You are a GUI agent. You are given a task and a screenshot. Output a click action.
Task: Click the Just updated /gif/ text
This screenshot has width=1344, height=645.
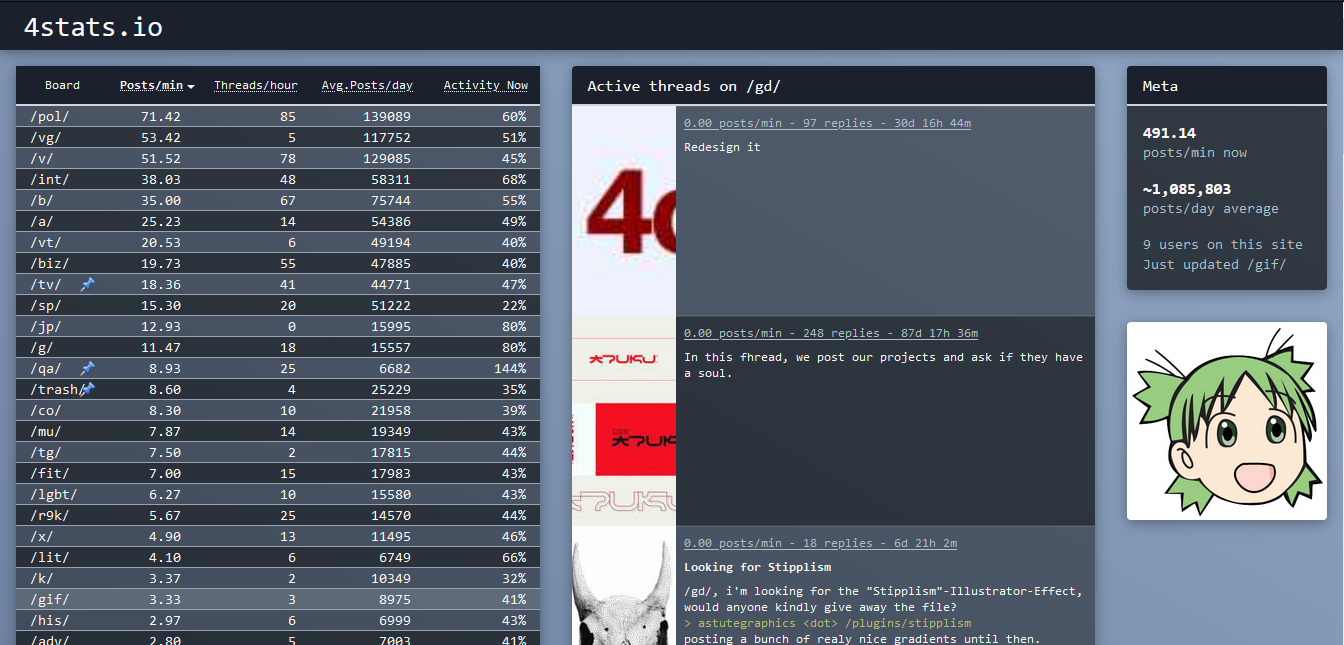(1214, 265)
